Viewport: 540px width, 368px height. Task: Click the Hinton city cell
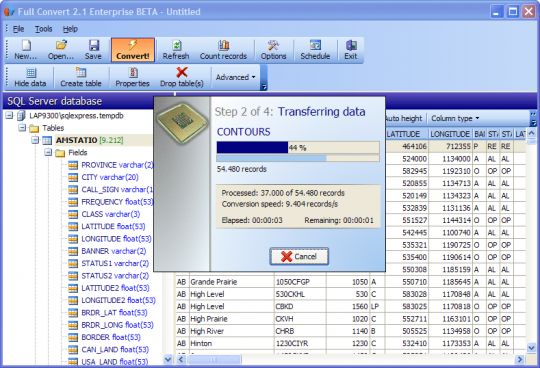point(231,344)
